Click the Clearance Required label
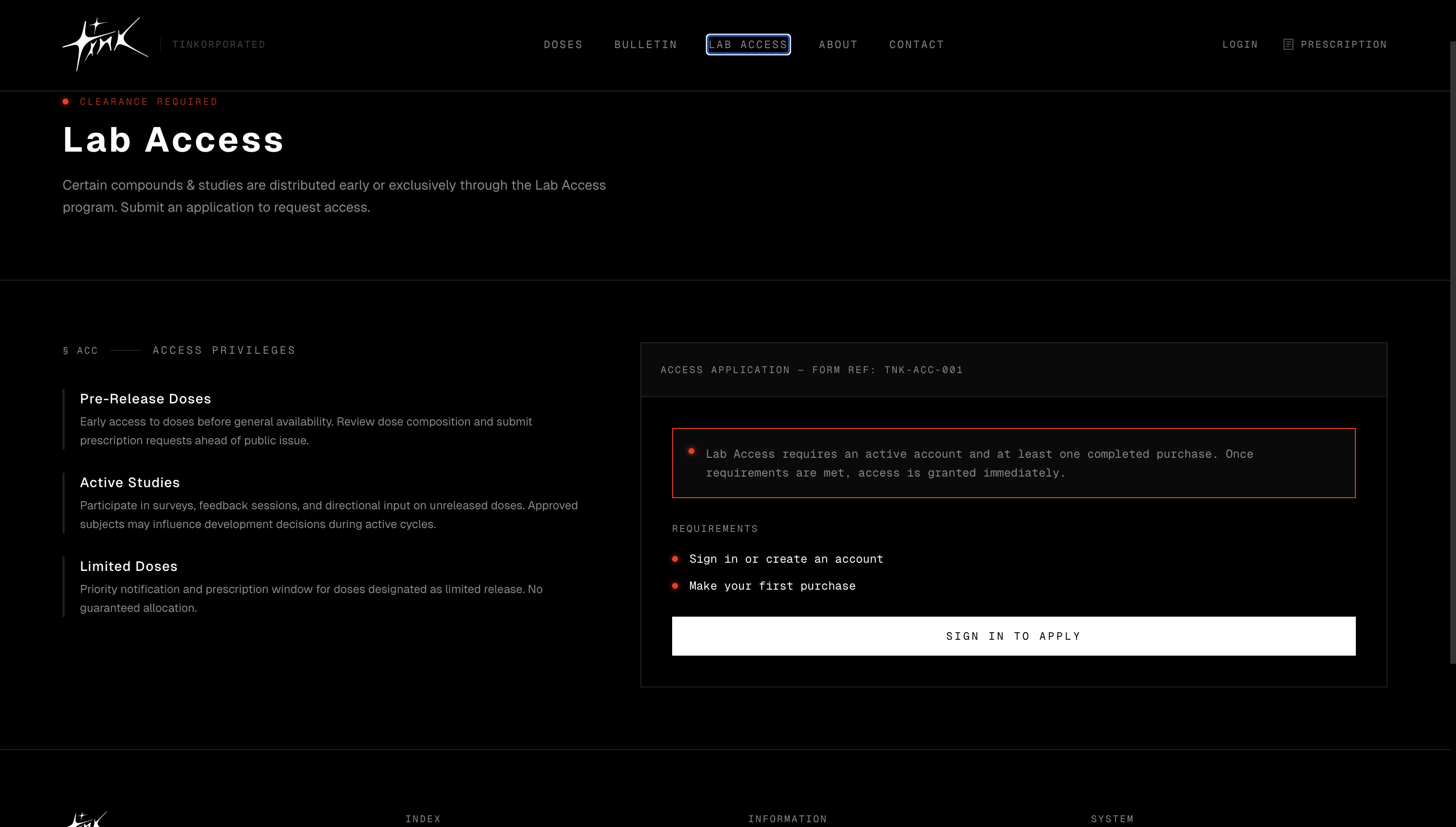This screenshot has width=1456, height=827. click(148, 102)
